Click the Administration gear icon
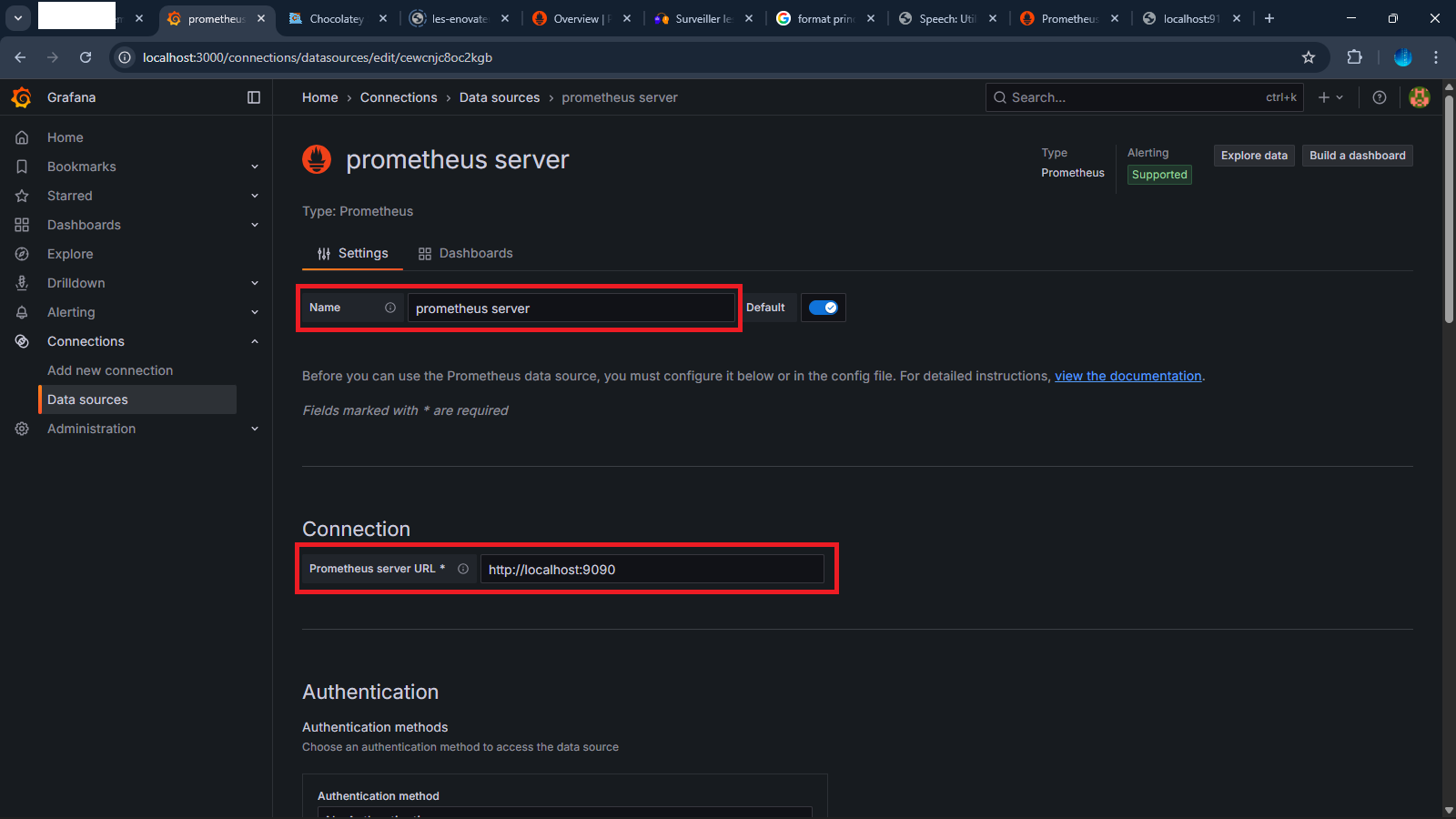1456x819 pixels. coord(22,429)
